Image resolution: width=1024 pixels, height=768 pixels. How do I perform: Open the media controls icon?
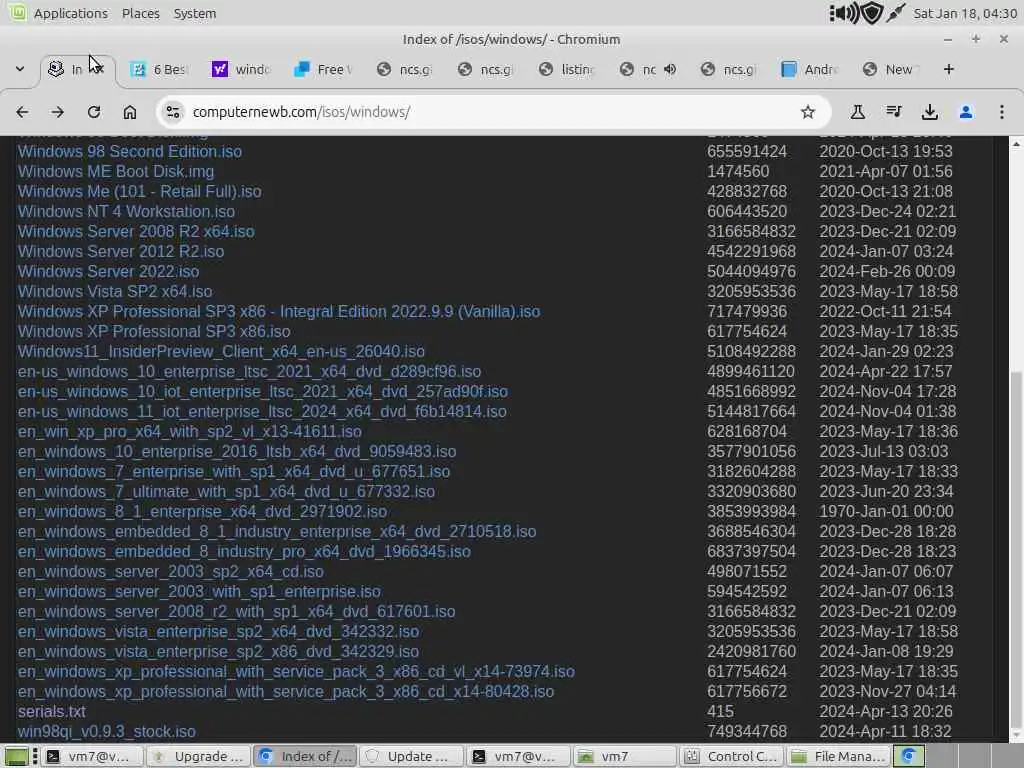[893, 112]
